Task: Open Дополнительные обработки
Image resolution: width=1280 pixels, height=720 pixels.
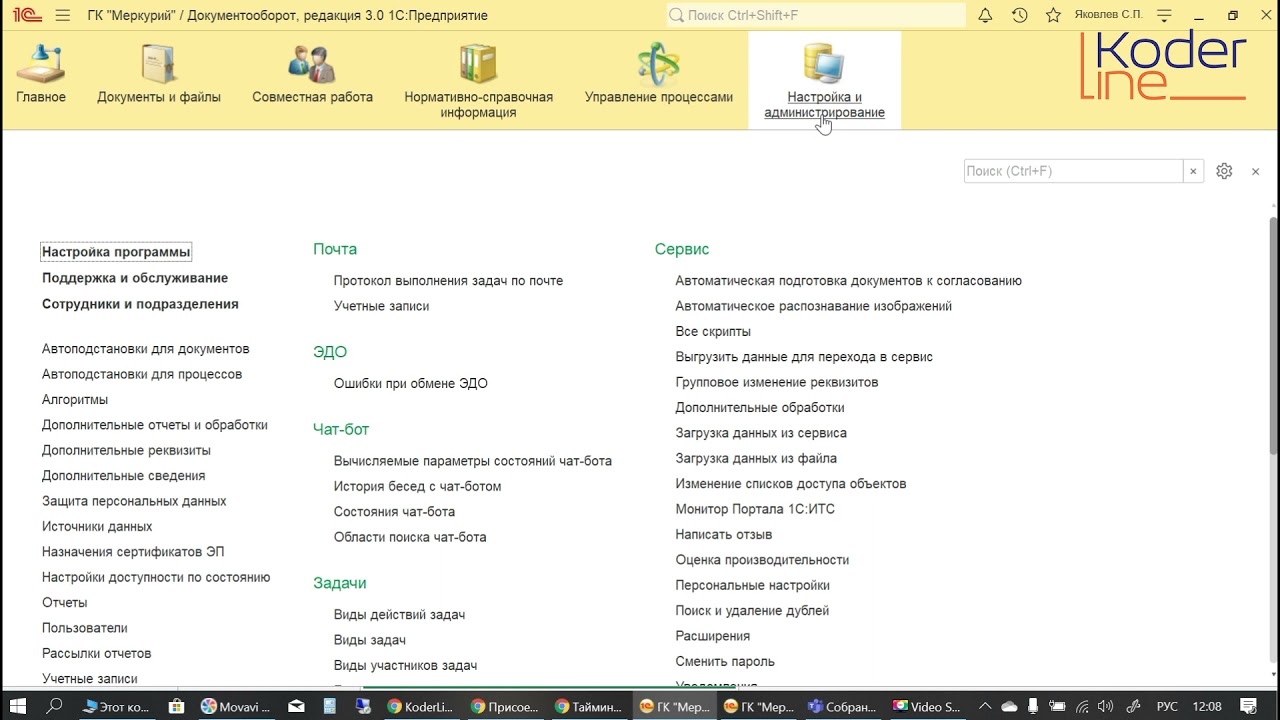Action: click(760, 408)
